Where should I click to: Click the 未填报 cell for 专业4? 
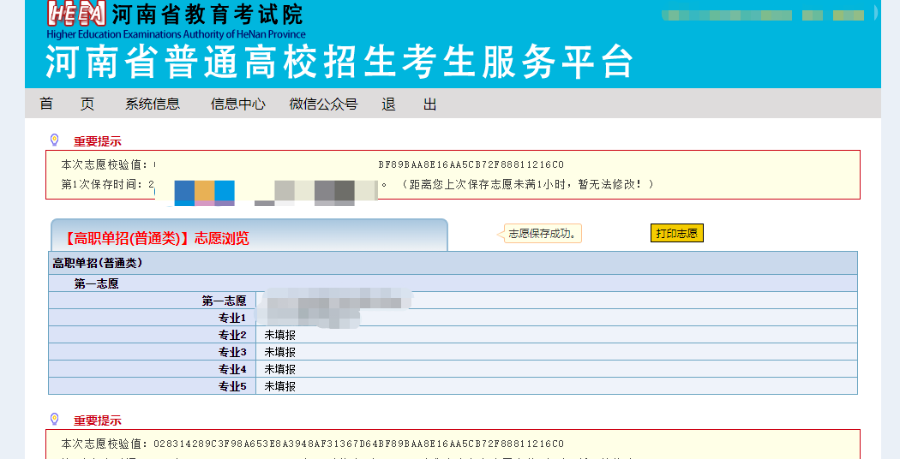click(280, 369)
